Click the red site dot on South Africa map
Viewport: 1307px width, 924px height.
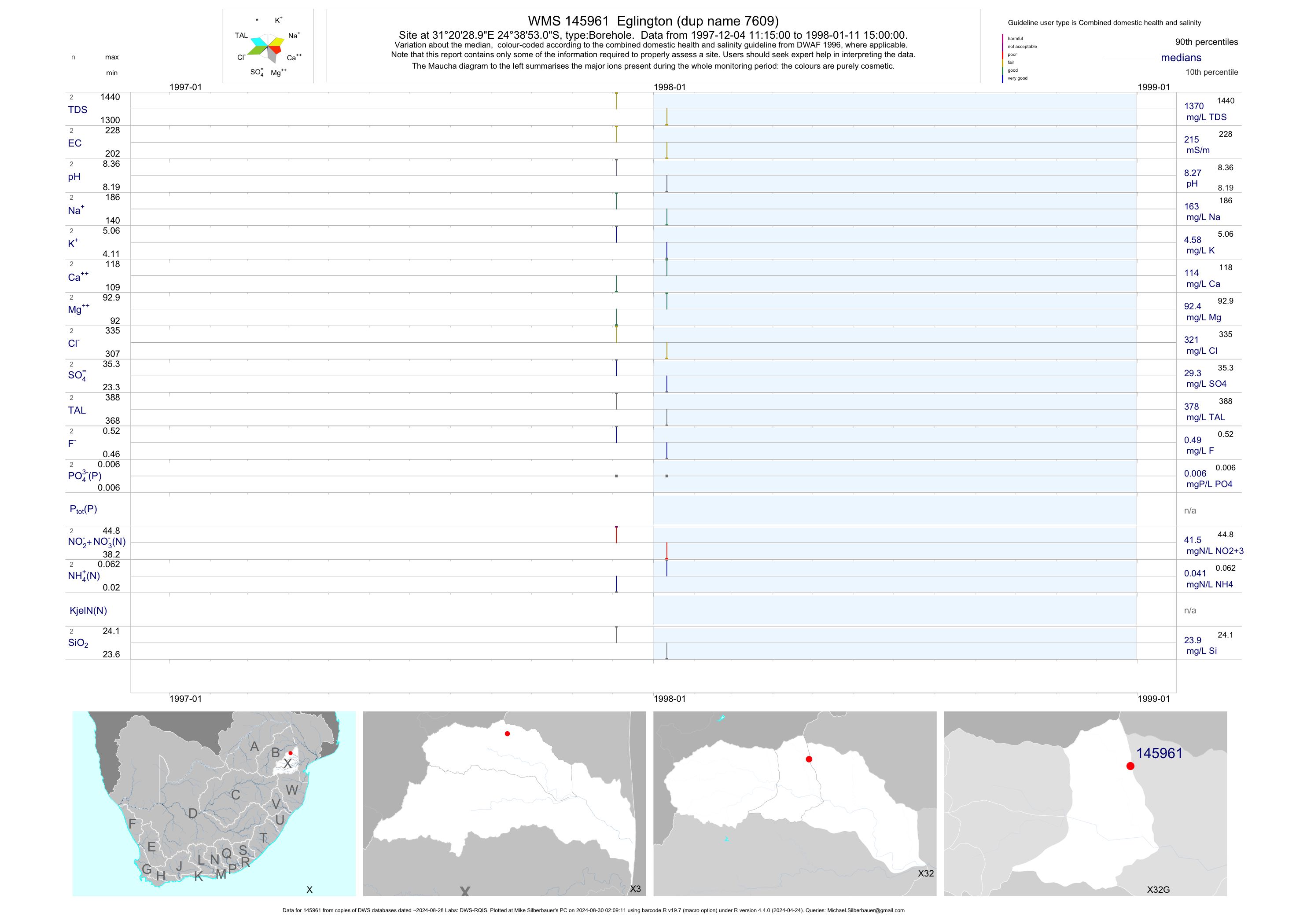tap(290, 753)
